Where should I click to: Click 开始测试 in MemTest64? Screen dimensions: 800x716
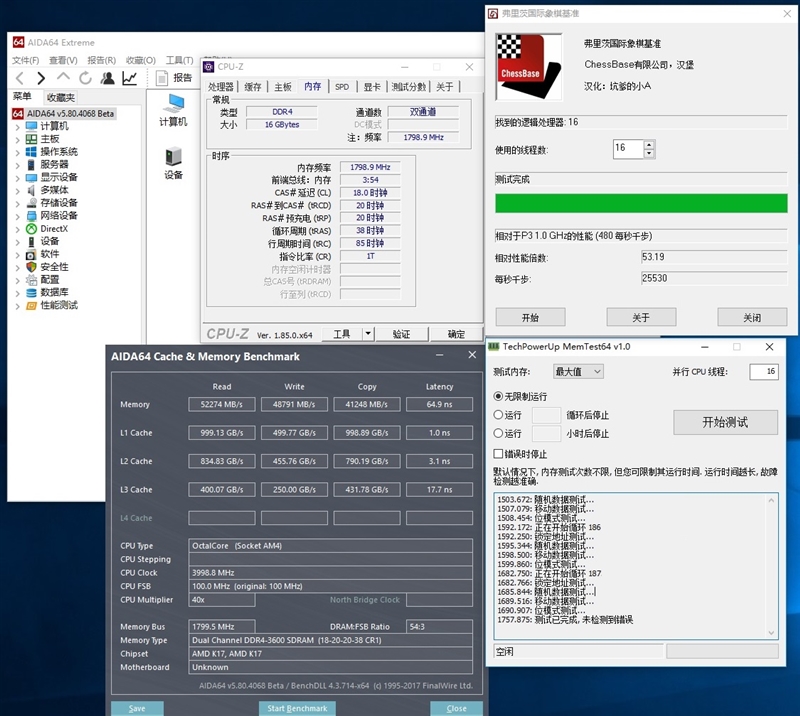(x=724, y=422)
